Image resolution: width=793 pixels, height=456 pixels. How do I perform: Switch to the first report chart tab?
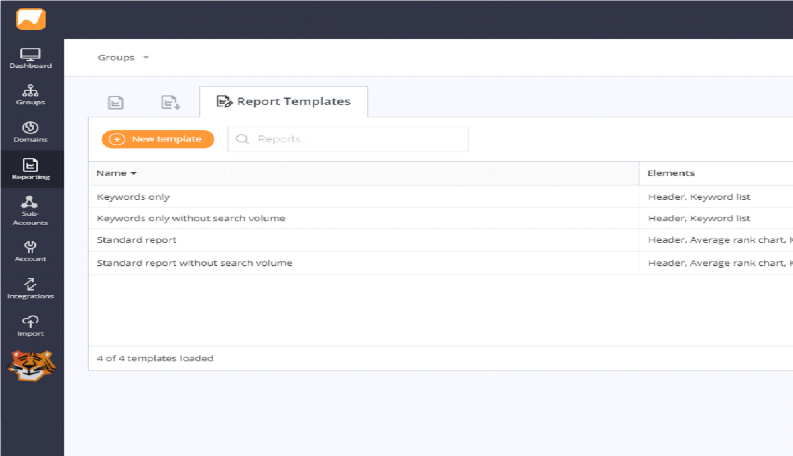[x=116, y=103]
